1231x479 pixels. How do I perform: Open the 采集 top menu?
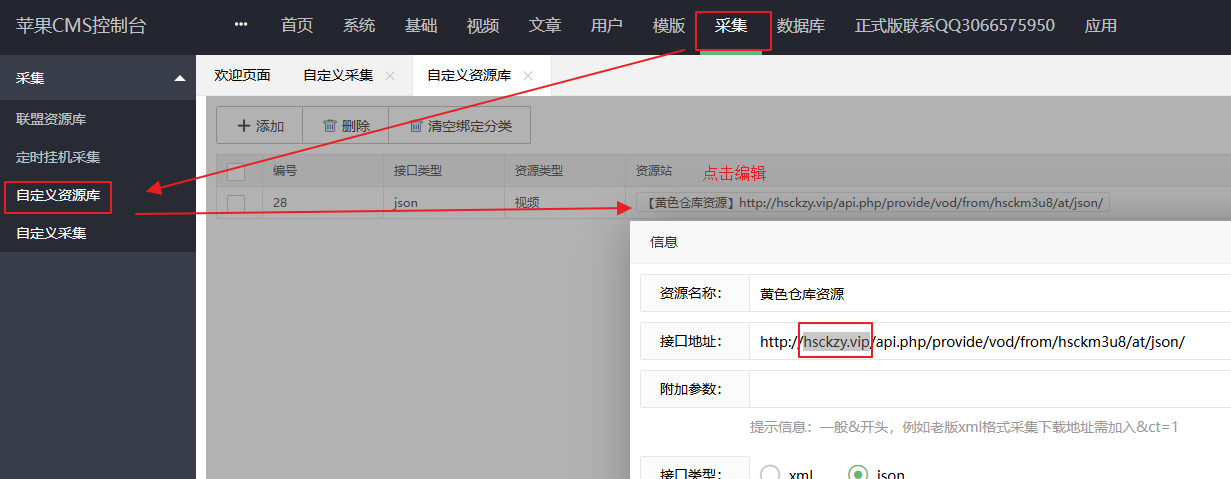point(731,26)
